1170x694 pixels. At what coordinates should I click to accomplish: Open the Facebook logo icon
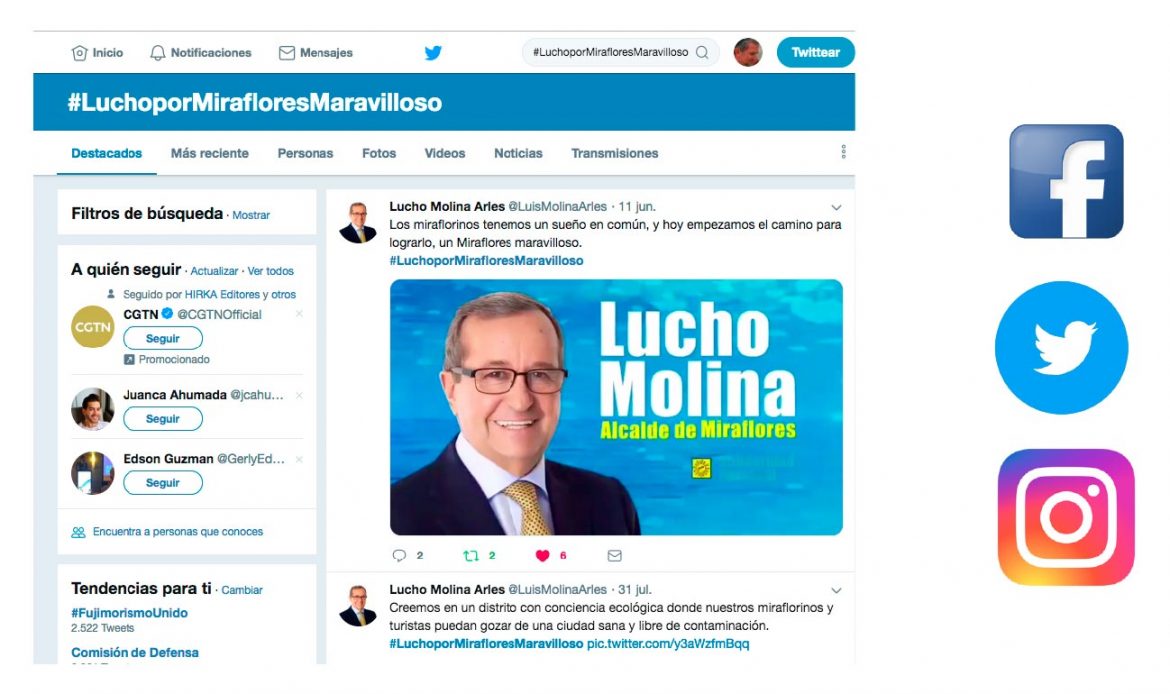tap(1066, 181)
